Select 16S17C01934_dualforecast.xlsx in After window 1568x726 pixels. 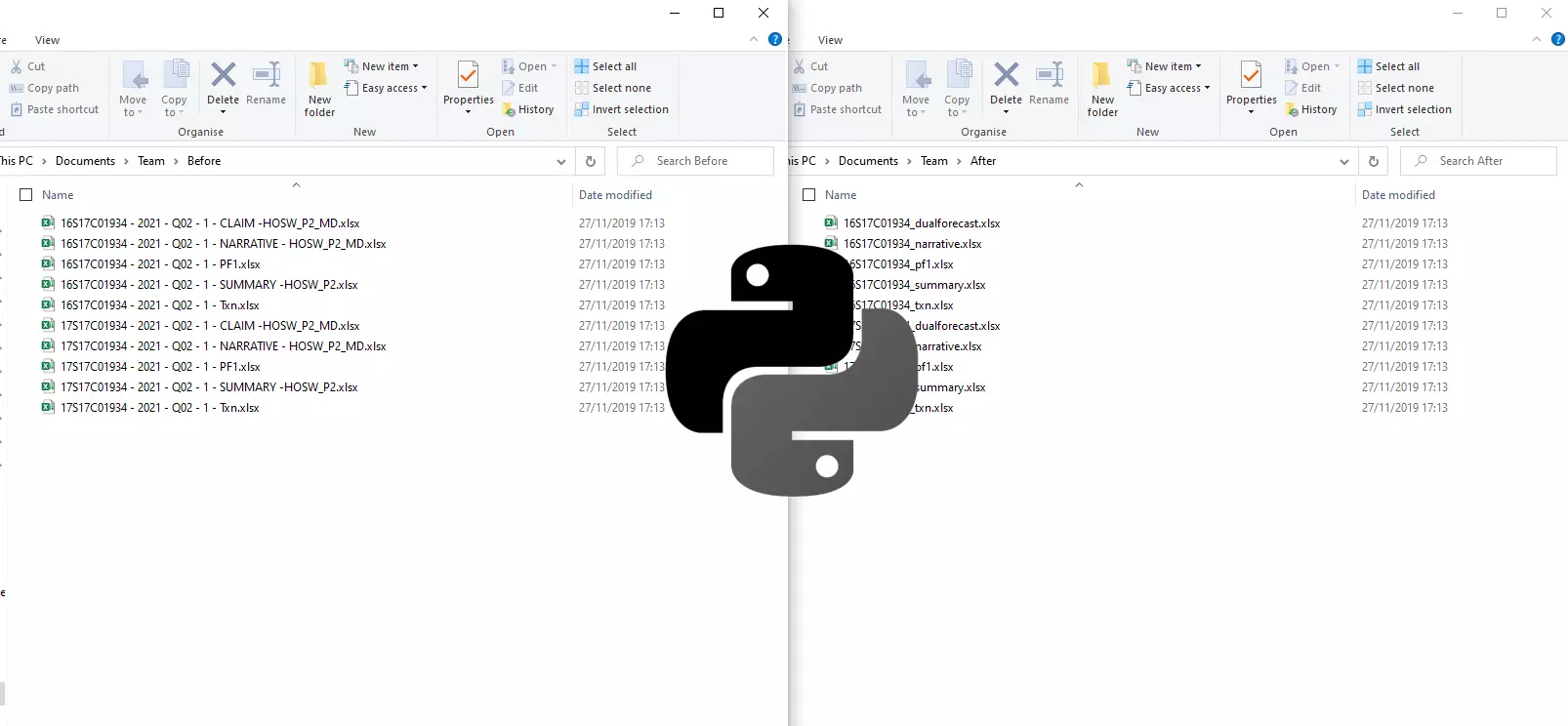(913, 223)
